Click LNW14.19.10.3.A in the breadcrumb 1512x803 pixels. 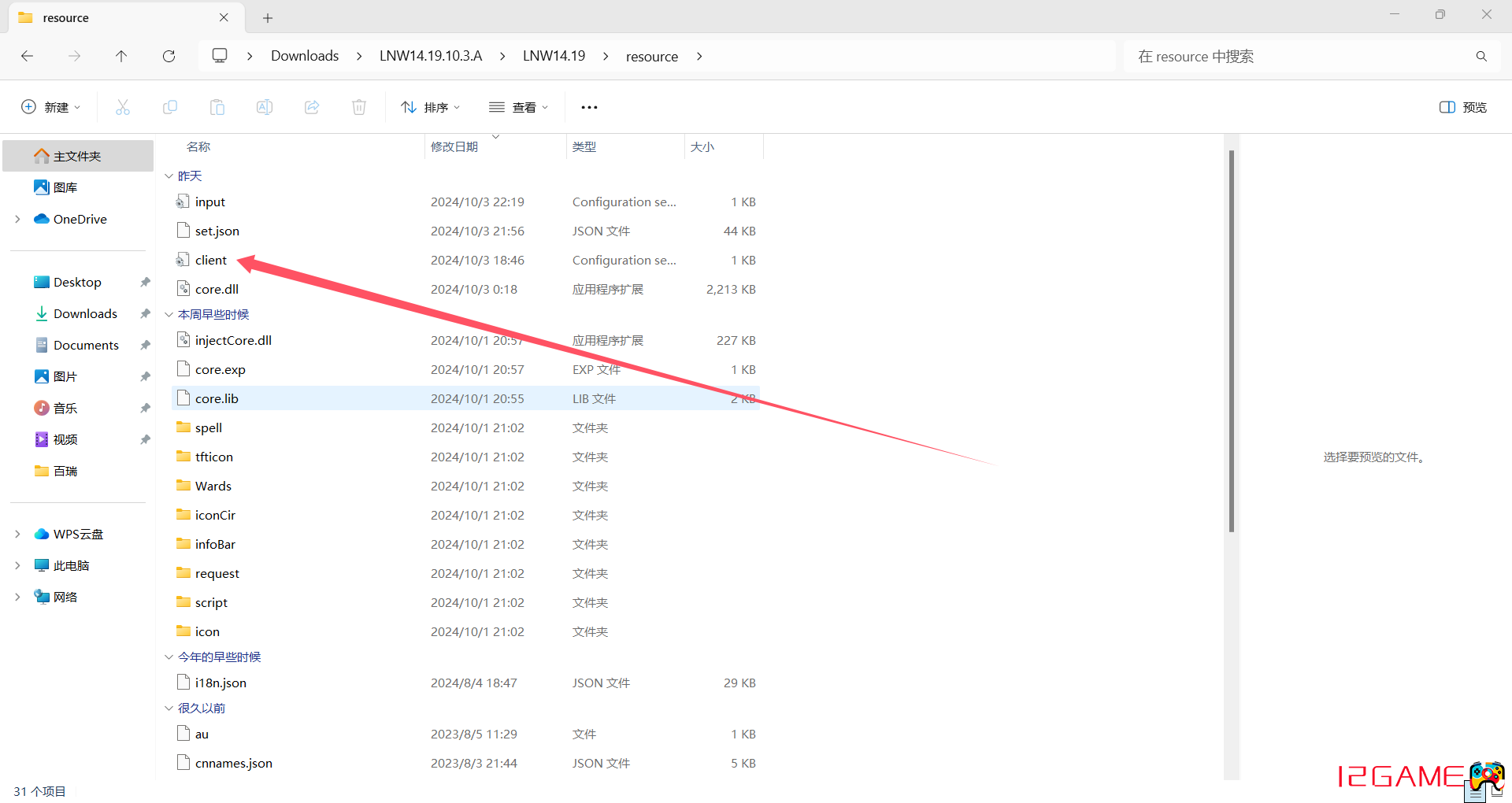pos(431,56)
